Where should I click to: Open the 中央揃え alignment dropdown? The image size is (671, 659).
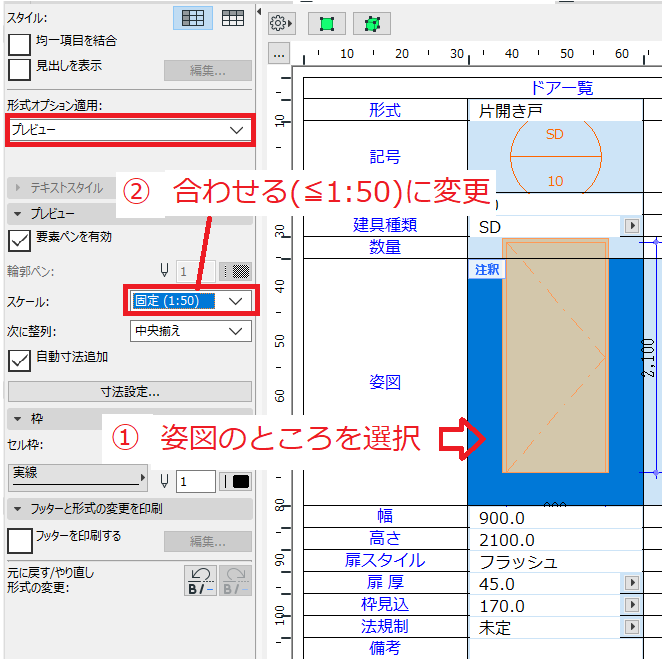191,331
